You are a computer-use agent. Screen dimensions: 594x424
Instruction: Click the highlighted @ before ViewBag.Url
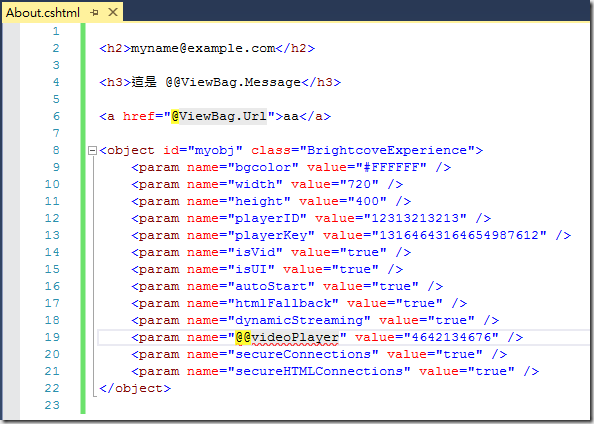tap(175, 116)
